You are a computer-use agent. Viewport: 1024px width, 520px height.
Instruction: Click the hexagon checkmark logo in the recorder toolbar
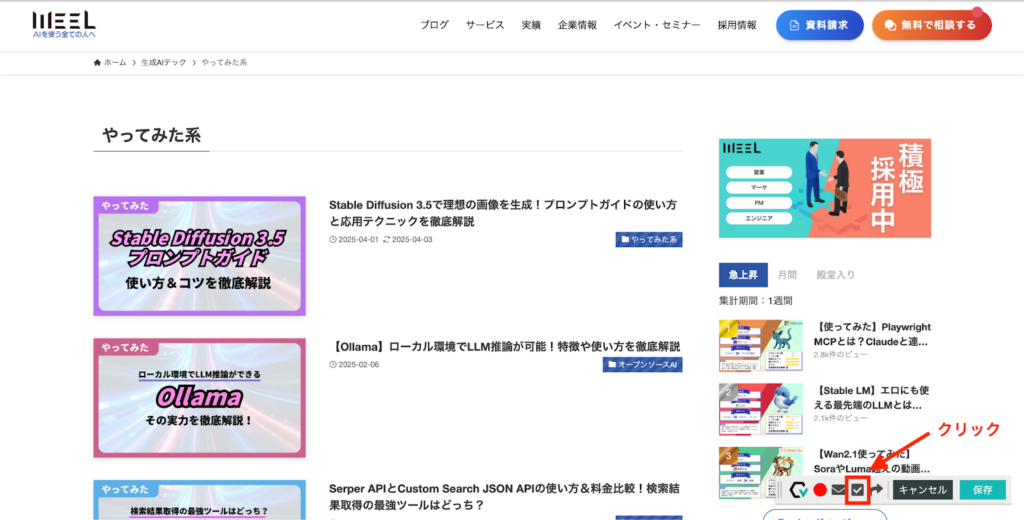click(799, 489)
